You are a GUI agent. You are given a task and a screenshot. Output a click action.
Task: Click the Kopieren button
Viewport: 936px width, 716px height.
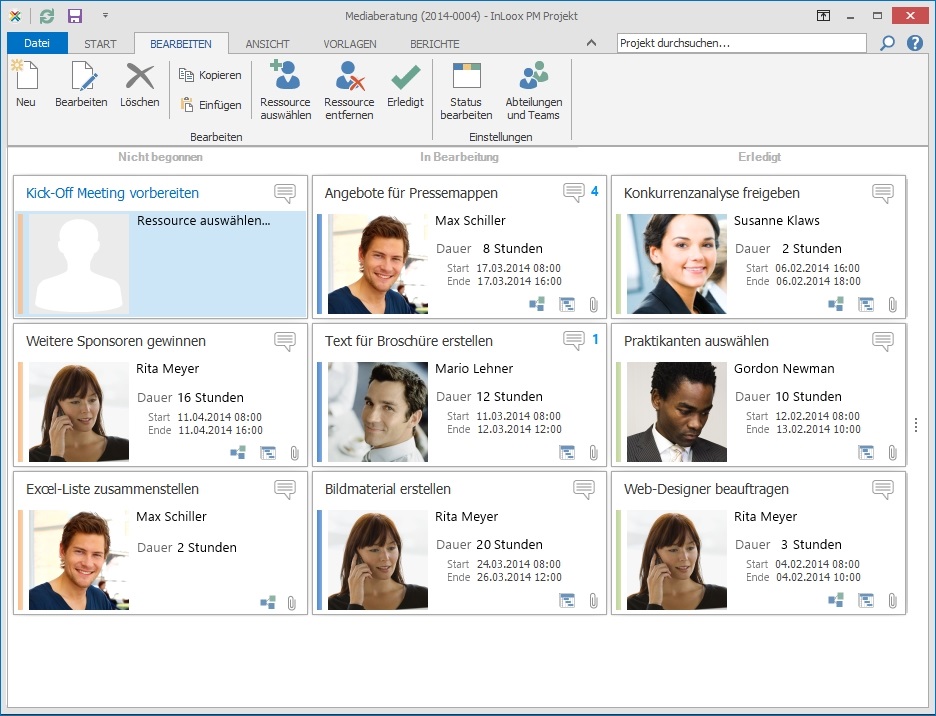click(211, 75)
